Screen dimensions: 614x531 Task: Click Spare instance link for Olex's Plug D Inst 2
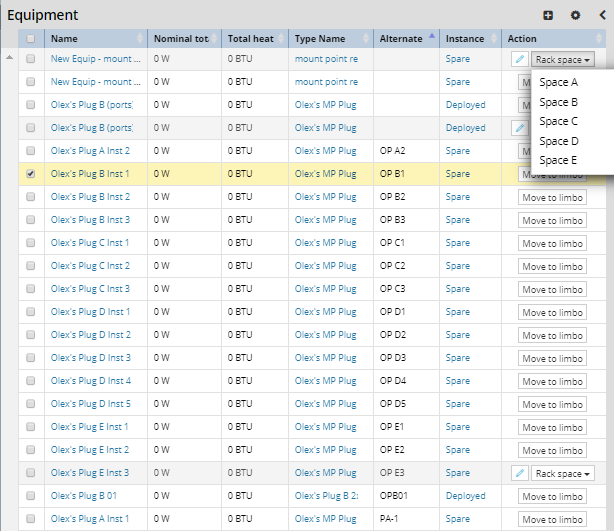[457, 335]
